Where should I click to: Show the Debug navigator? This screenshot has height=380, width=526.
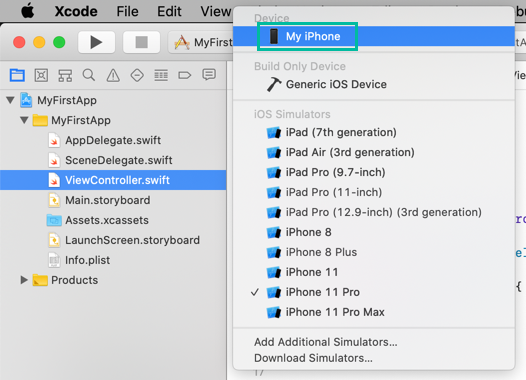click(161, 75)
